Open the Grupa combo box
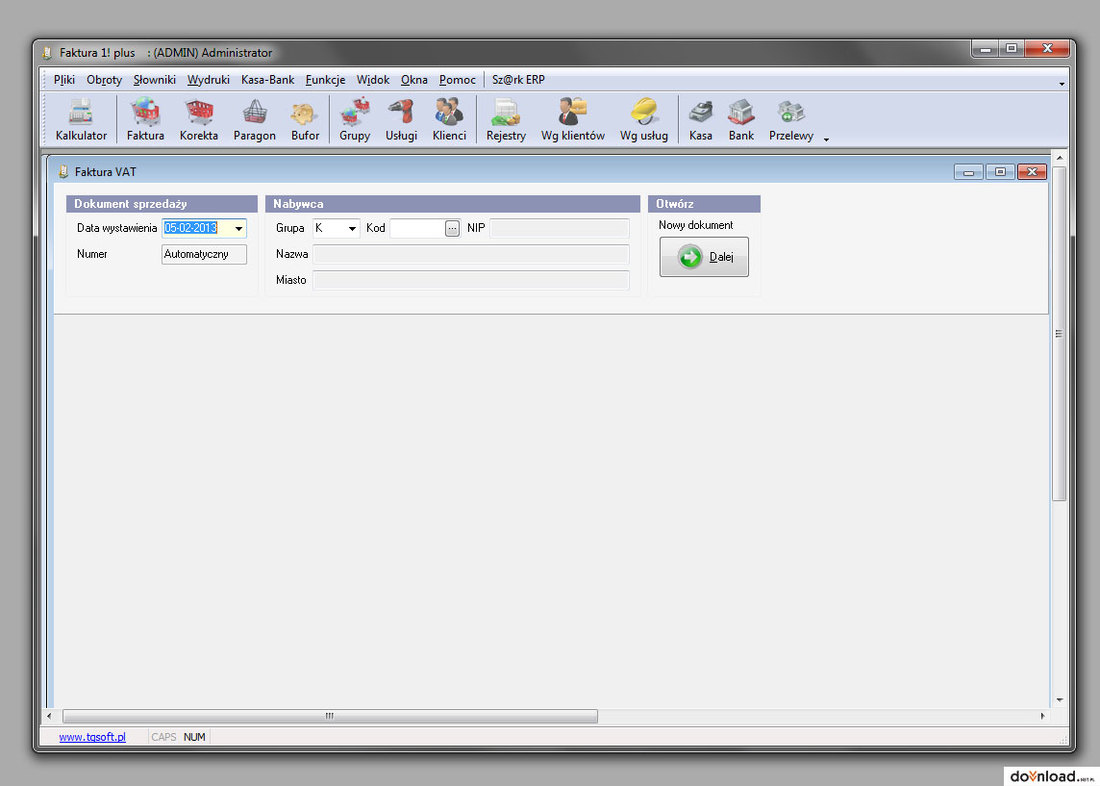The width and height of the screenshot is (1100, 786). (336, 228)
